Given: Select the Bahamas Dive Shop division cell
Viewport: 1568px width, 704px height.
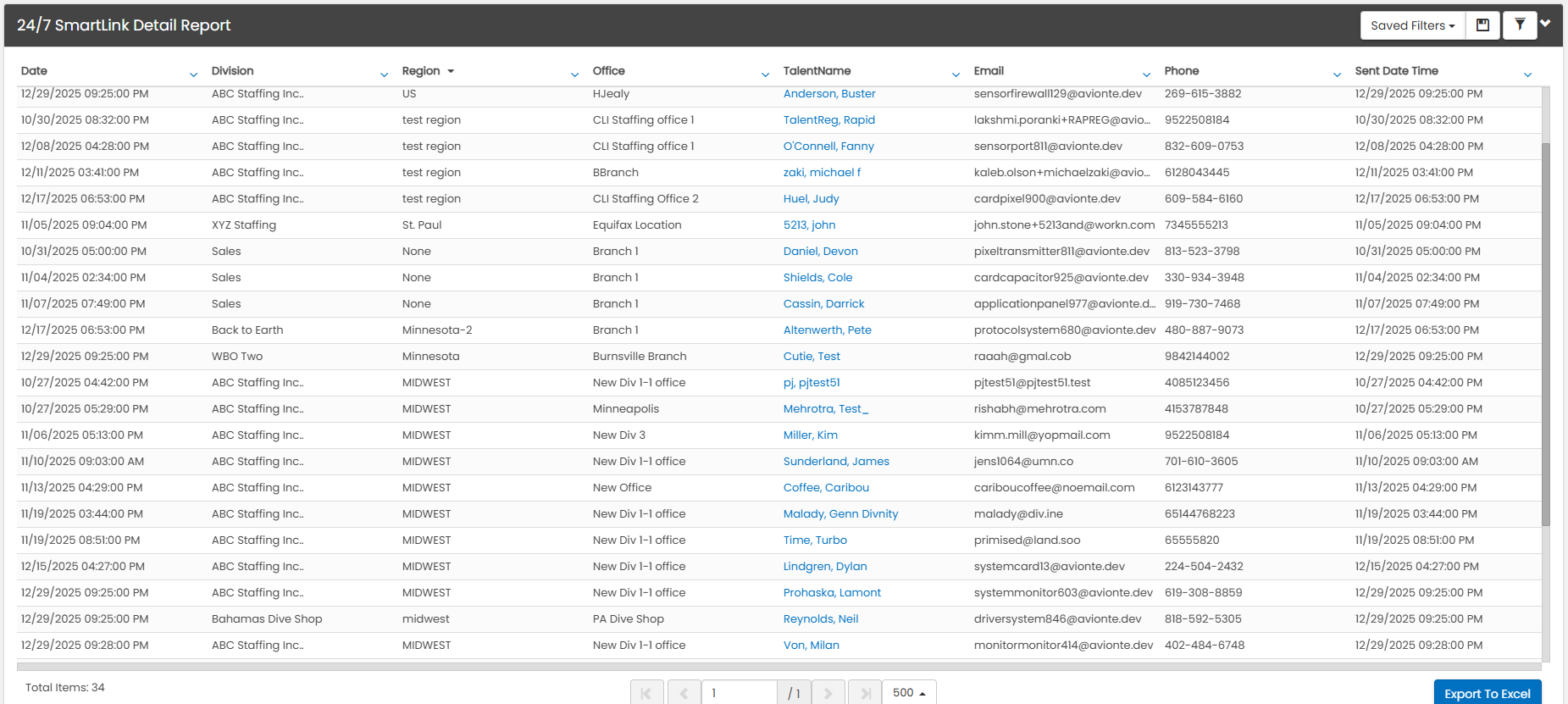Looking at the screenshot, I should coord(267,619).
